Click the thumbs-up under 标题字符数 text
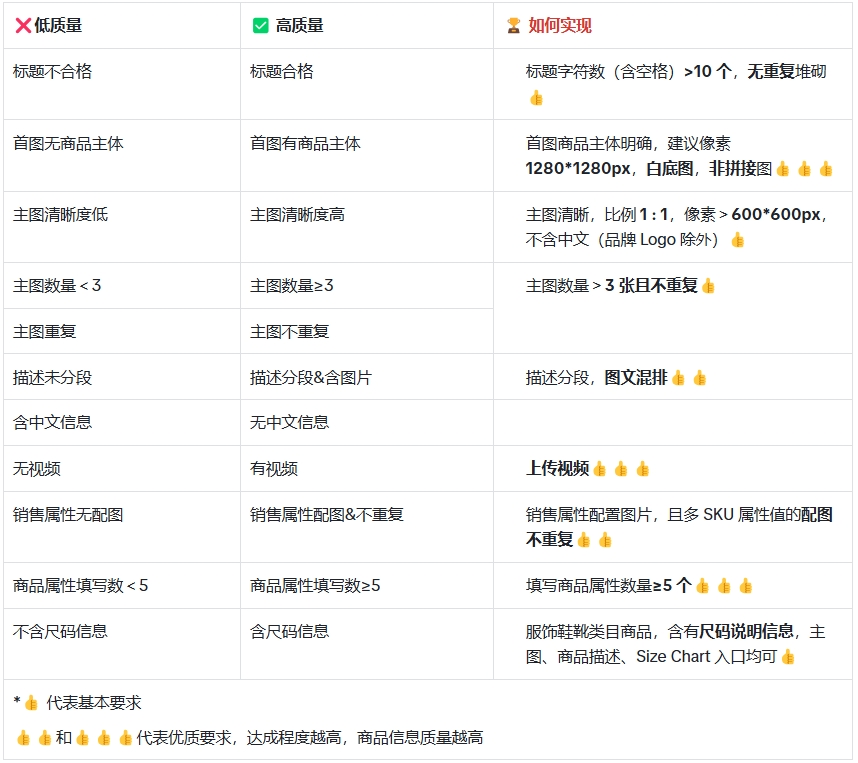Screen dimensions: 858x763 tap(536, 98)
